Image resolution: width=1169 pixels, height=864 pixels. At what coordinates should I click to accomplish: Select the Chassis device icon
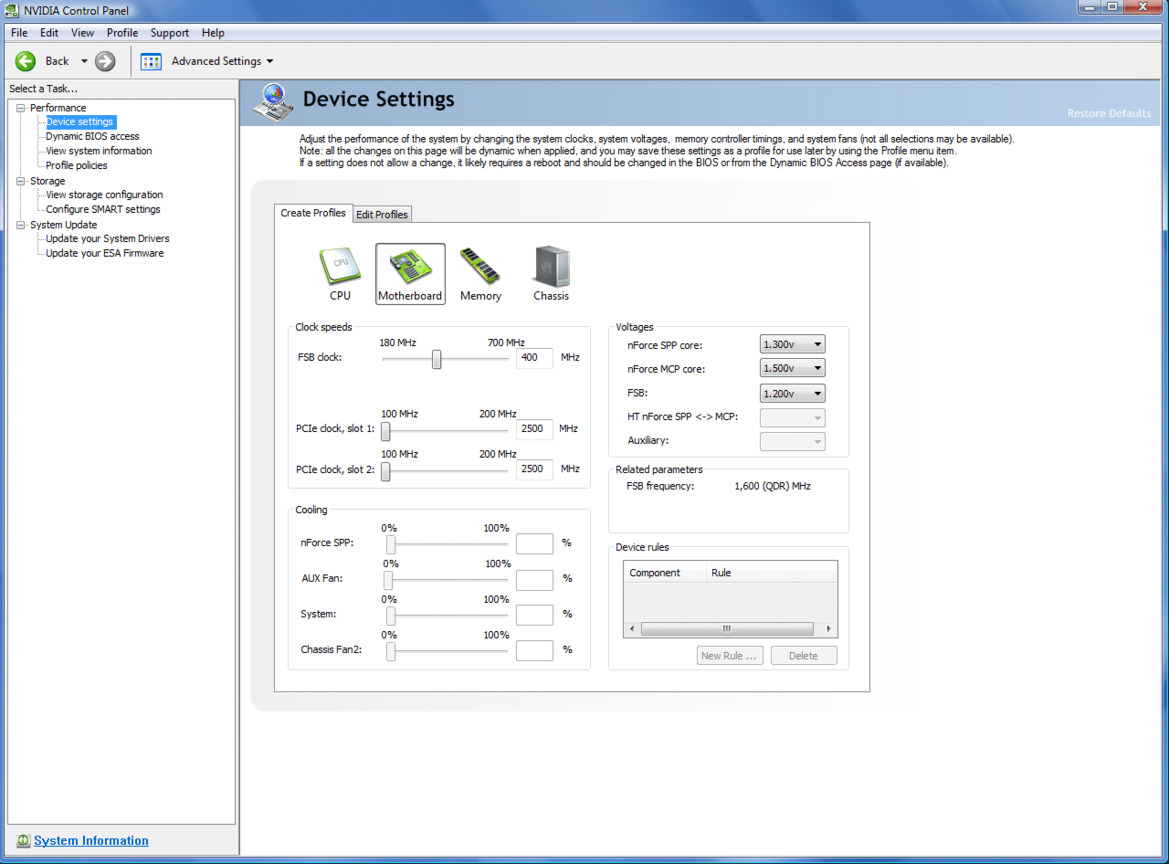551,274
